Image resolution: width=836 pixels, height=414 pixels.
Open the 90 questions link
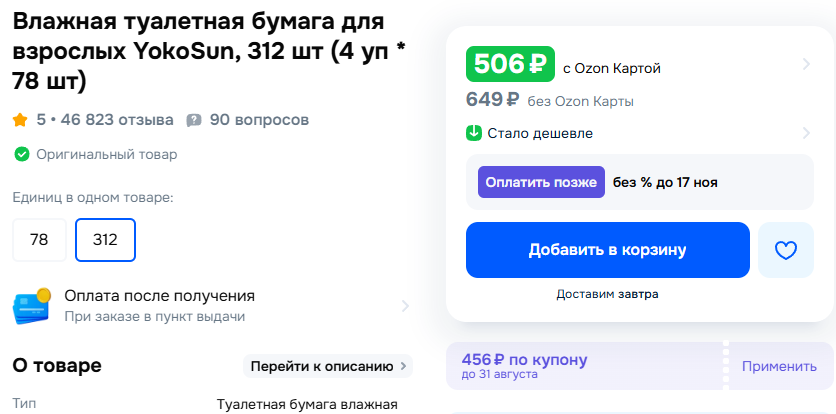259,120
